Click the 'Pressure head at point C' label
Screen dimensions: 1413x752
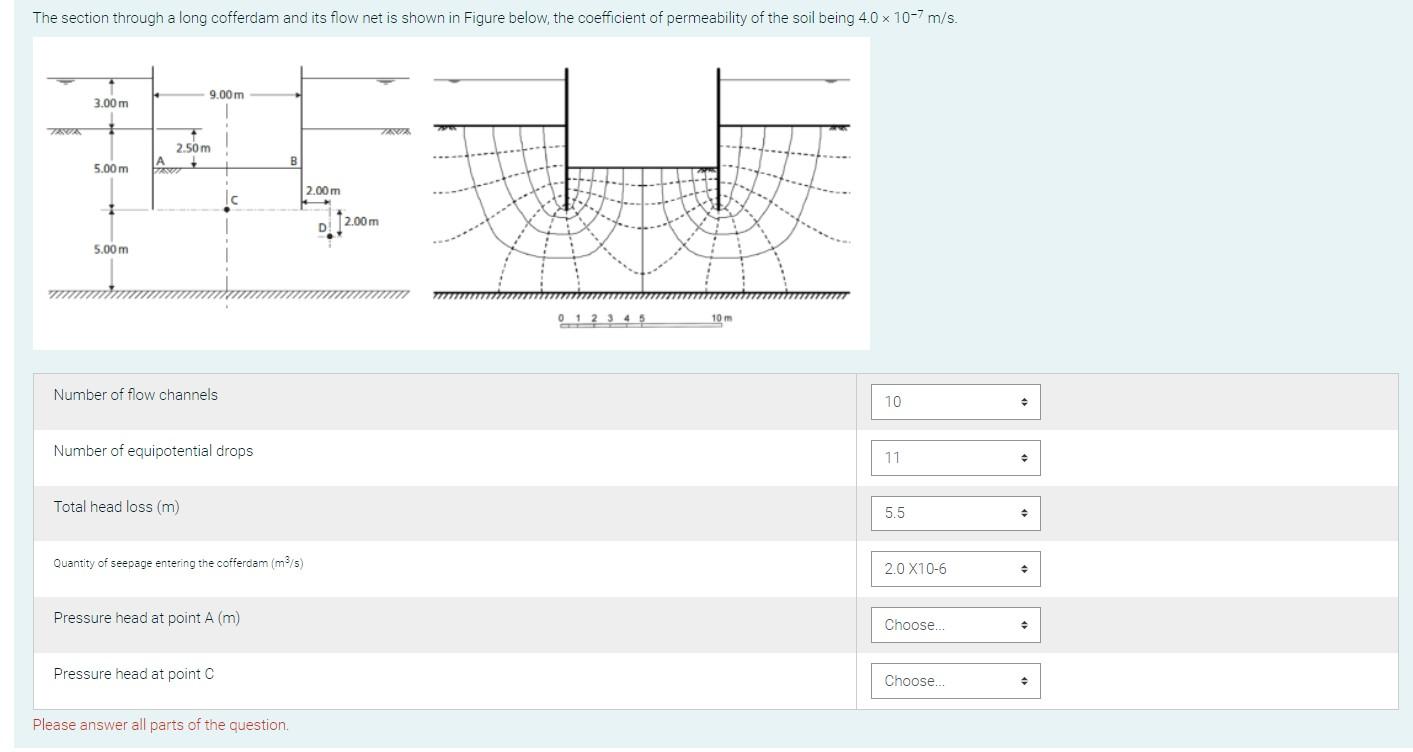[134, 674]
